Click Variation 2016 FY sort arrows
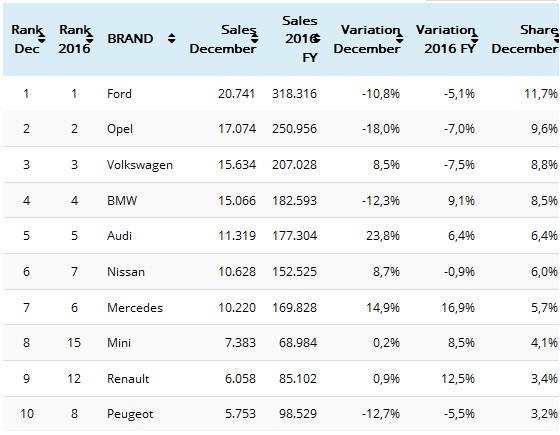This screenshot has width=560, height=435. (x=475, y=38)
